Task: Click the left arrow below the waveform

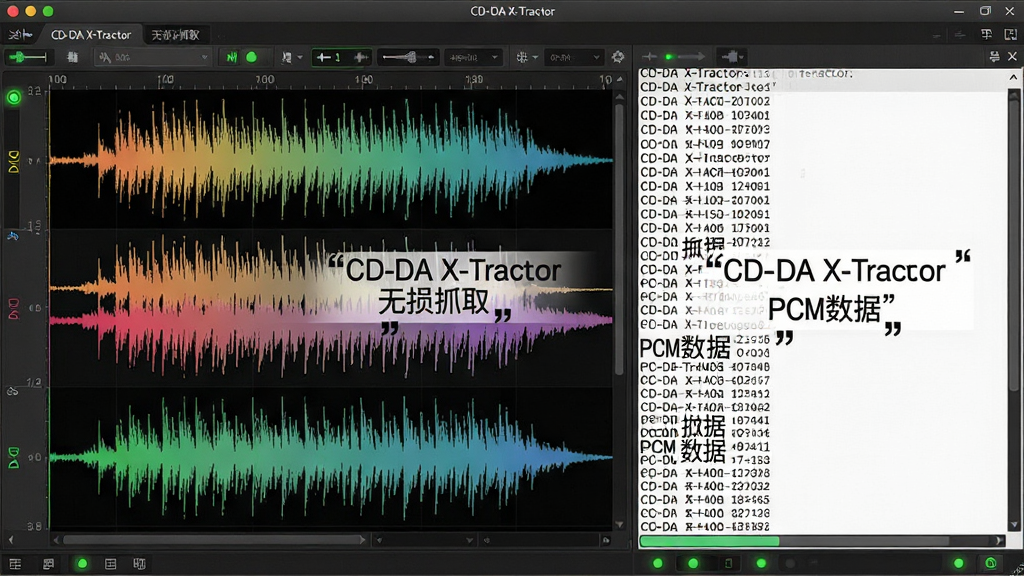Action: coord(10,540)
